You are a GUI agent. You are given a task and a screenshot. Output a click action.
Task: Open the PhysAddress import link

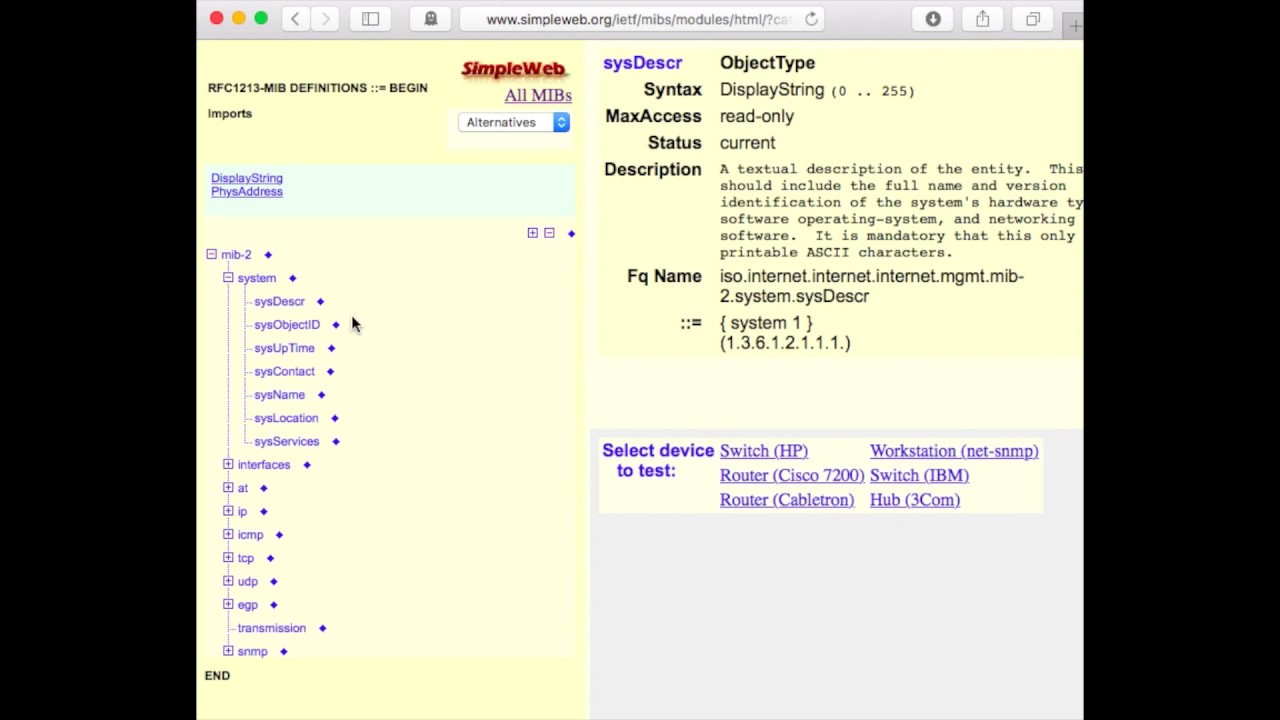247,191
